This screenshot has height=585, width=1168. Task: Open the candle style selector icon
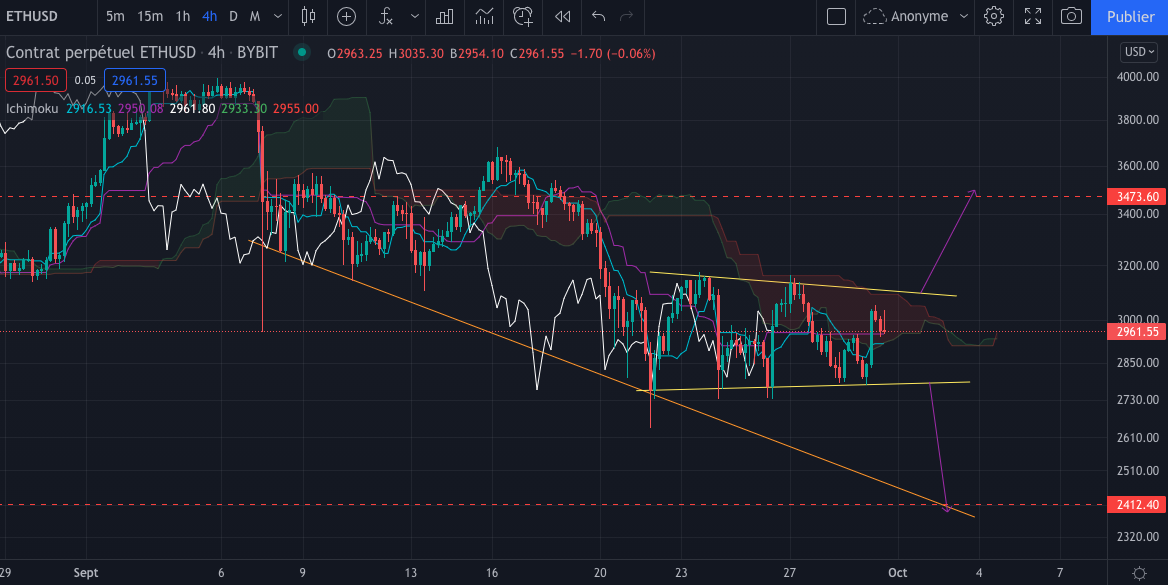pyautogui.click(x=307, y=17)
